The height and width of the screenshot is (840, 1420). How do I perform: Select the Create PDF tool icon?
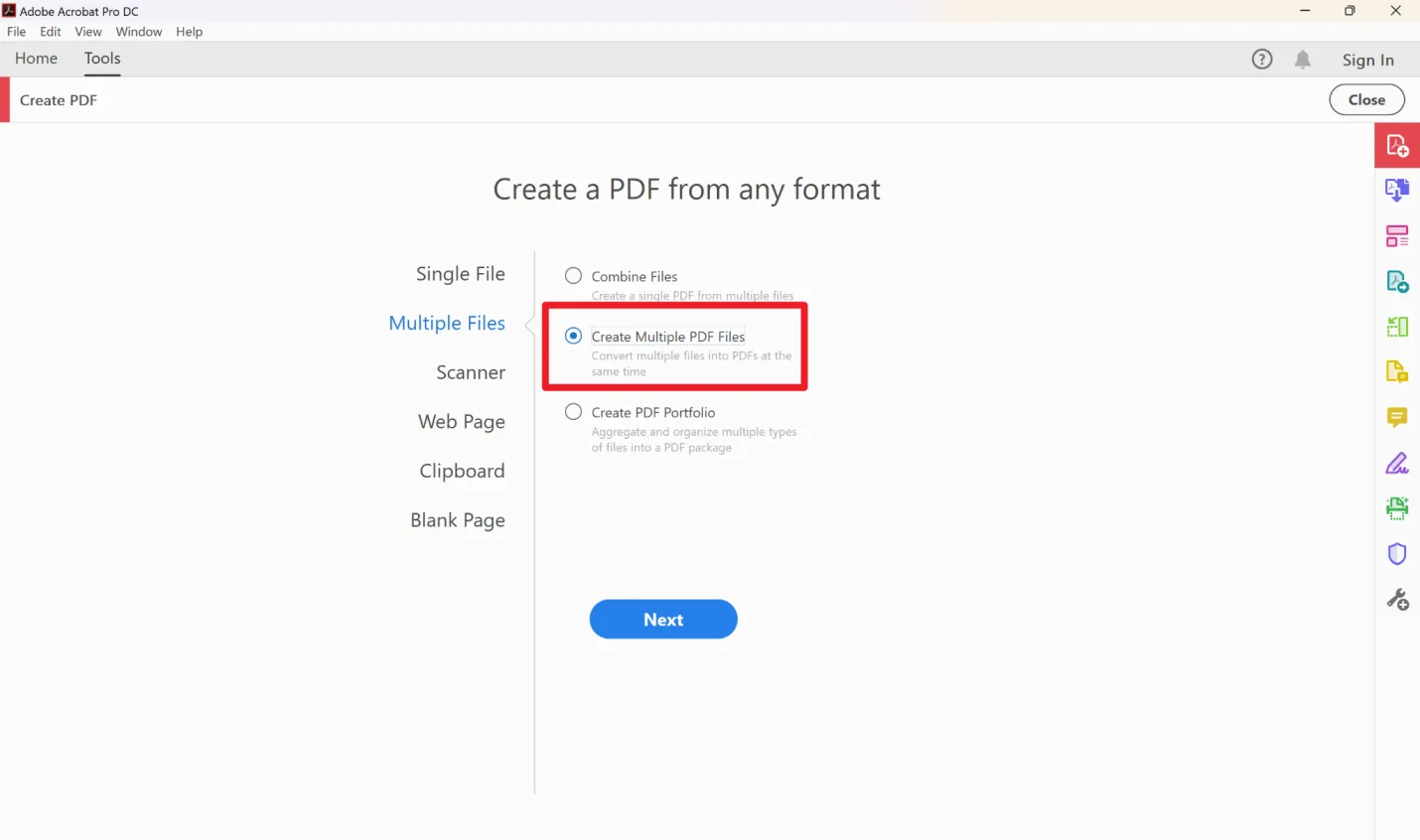pos(1397,145)
